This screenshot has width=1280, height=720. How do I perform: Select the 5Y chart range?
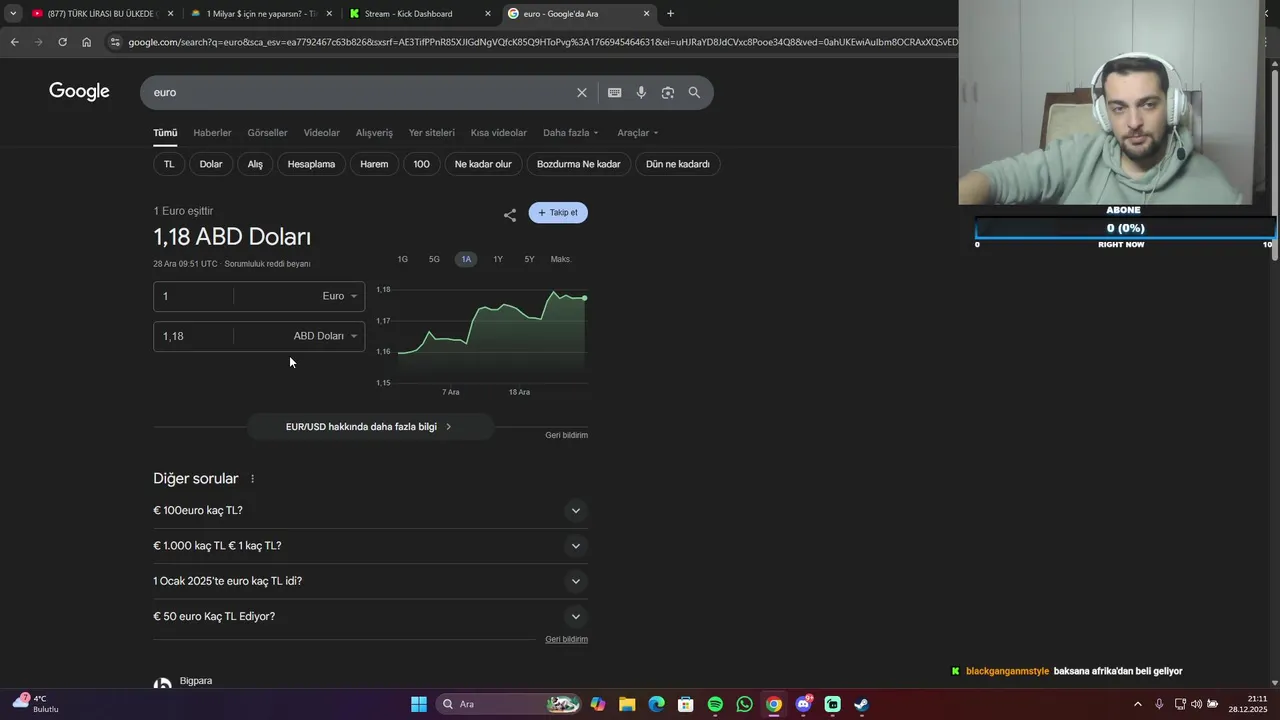point(529,259)
